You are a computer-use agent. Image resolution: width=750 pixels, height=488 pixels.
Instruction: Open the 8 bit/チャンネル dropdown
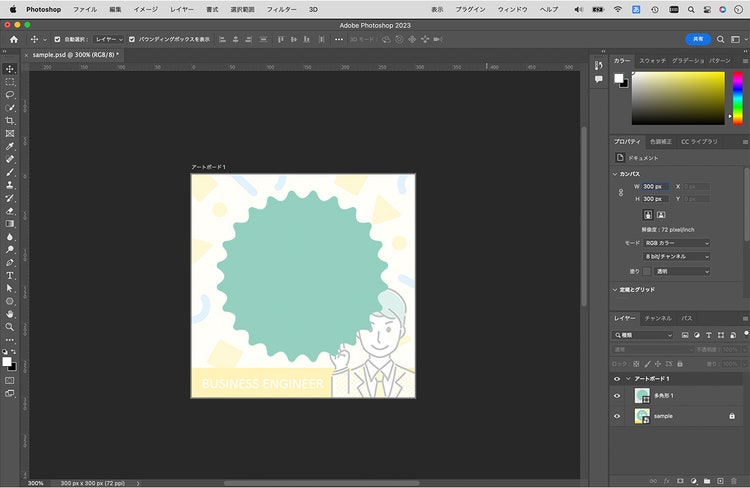pos(676,257)
